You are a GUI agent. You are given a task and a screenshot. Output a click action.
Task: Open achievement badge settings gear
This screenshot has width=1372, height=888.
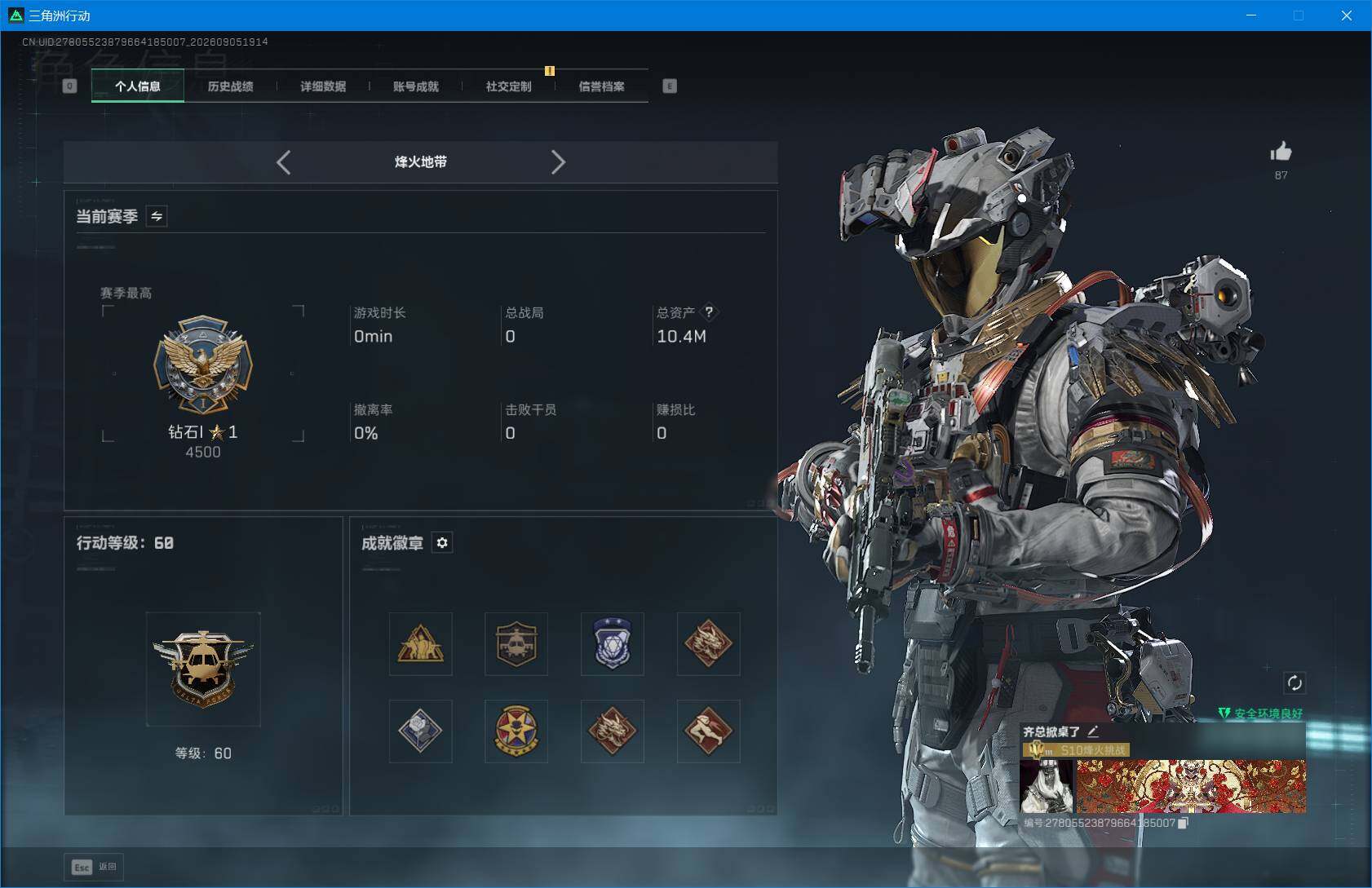[x=442, y=543]
